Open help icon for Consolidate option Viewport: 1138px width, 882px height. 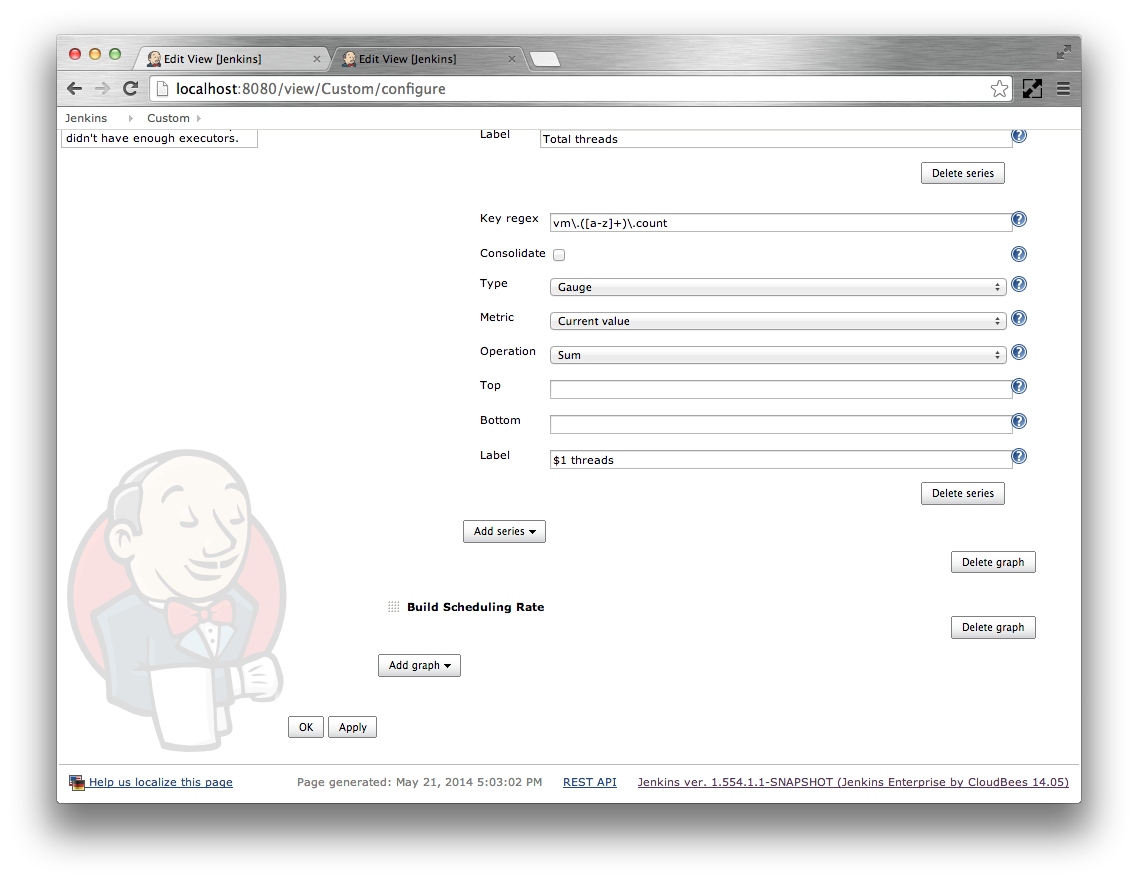(x=1019, y=254)
